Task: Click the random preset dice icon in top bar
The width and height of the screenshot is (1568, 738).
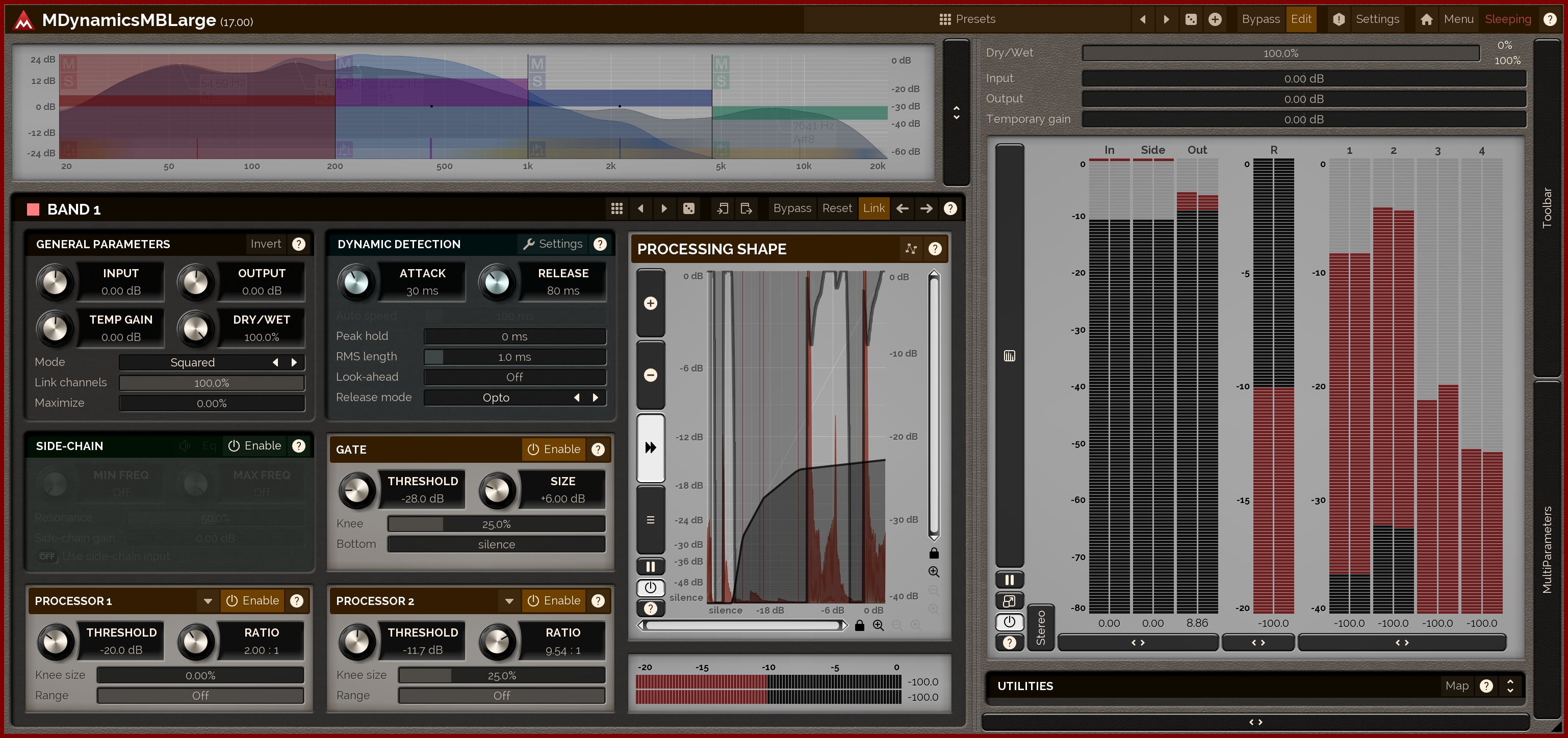Action: point(1191,19)
